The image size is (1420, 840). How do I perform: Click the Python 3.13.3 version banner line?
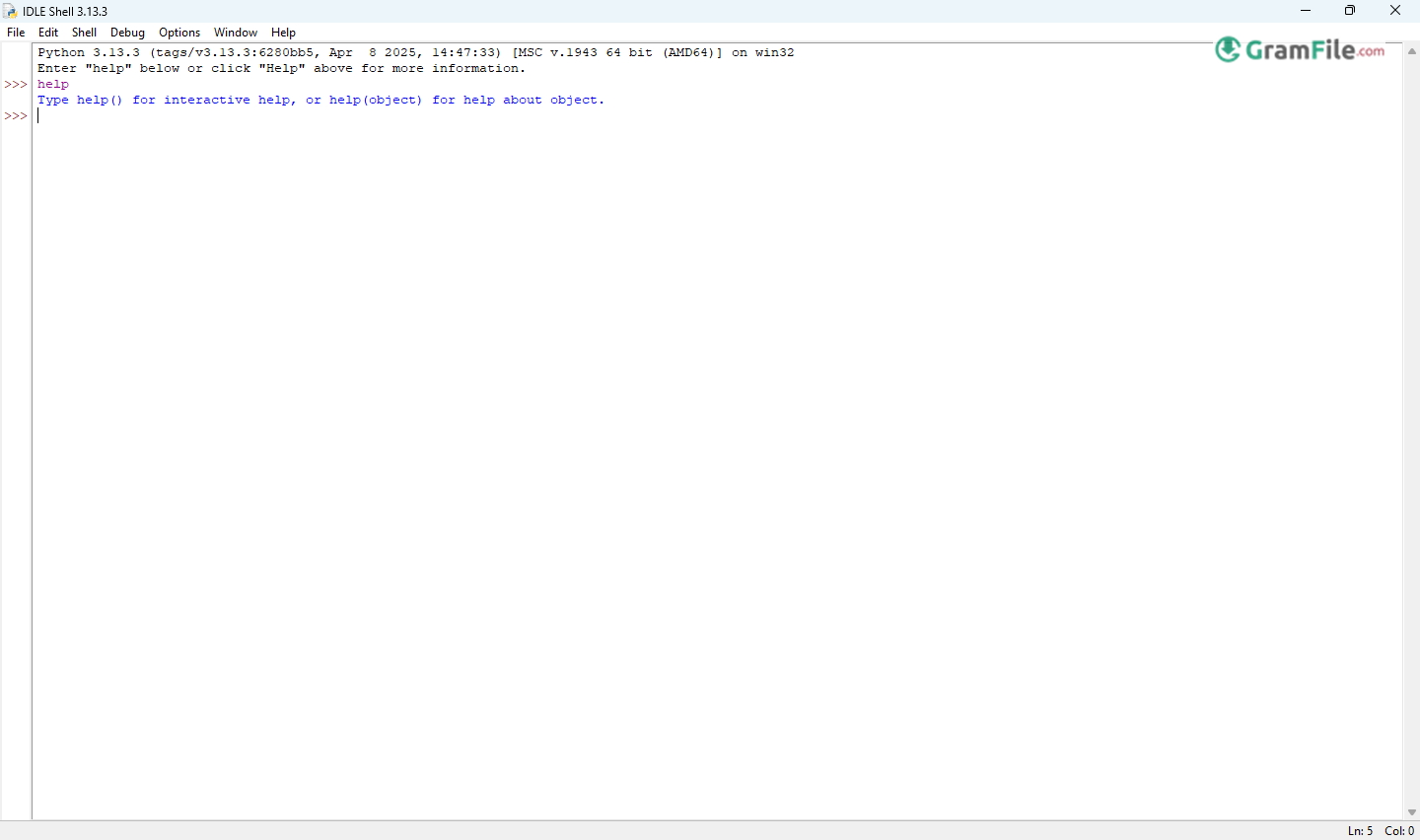click(416, 52)
